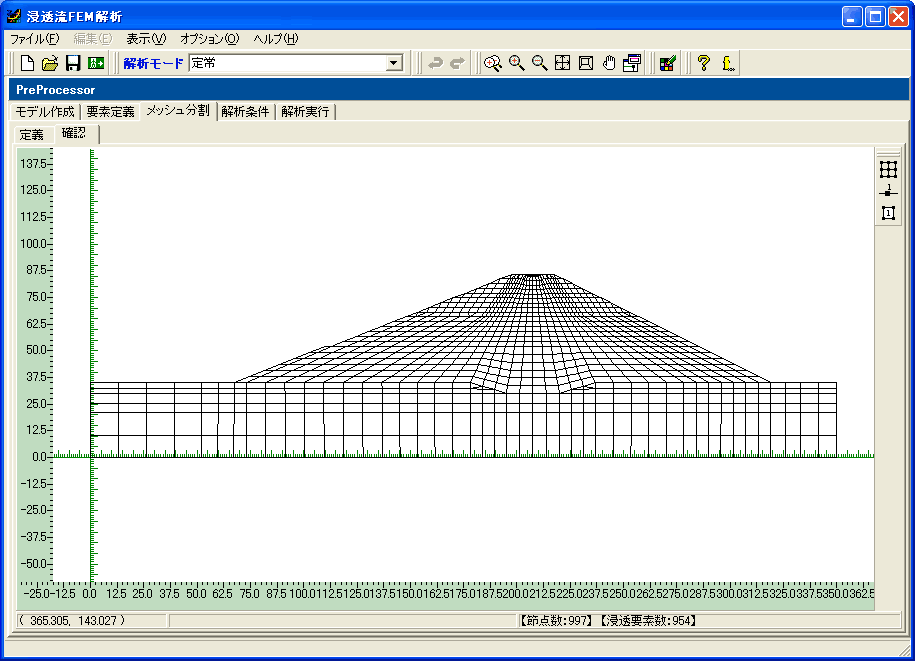
Task: Select the zoom out magnifier tool
Action: coord(540,63)
